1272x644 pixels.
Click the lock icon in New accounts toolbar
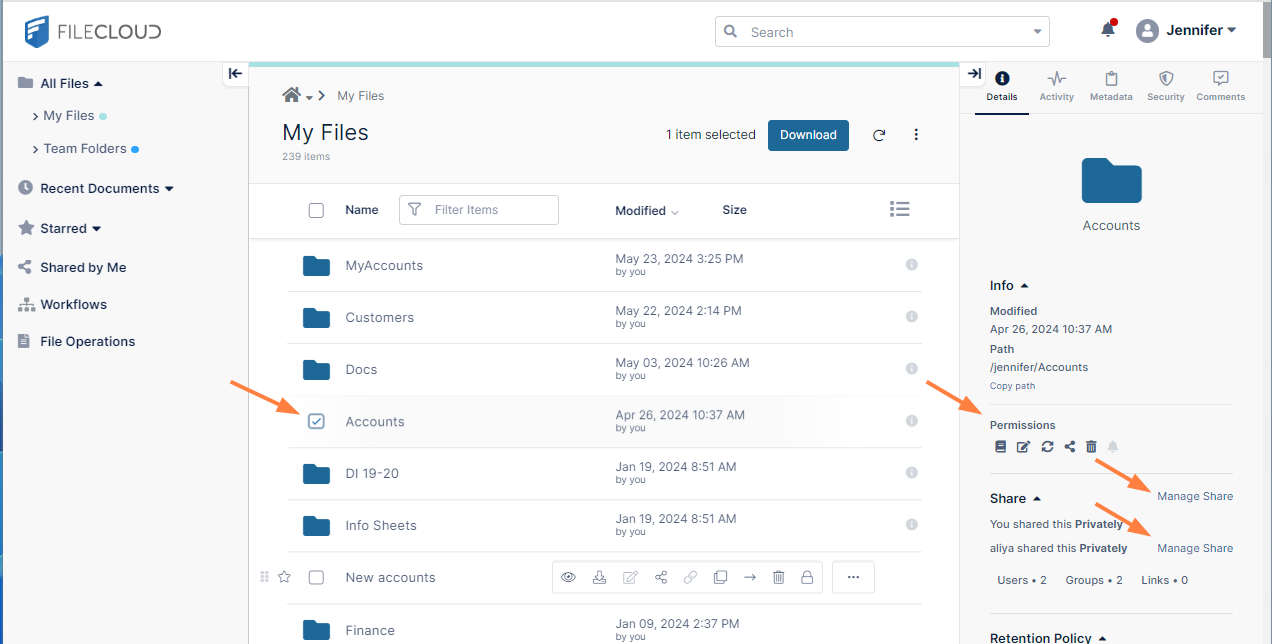point(807,577)
